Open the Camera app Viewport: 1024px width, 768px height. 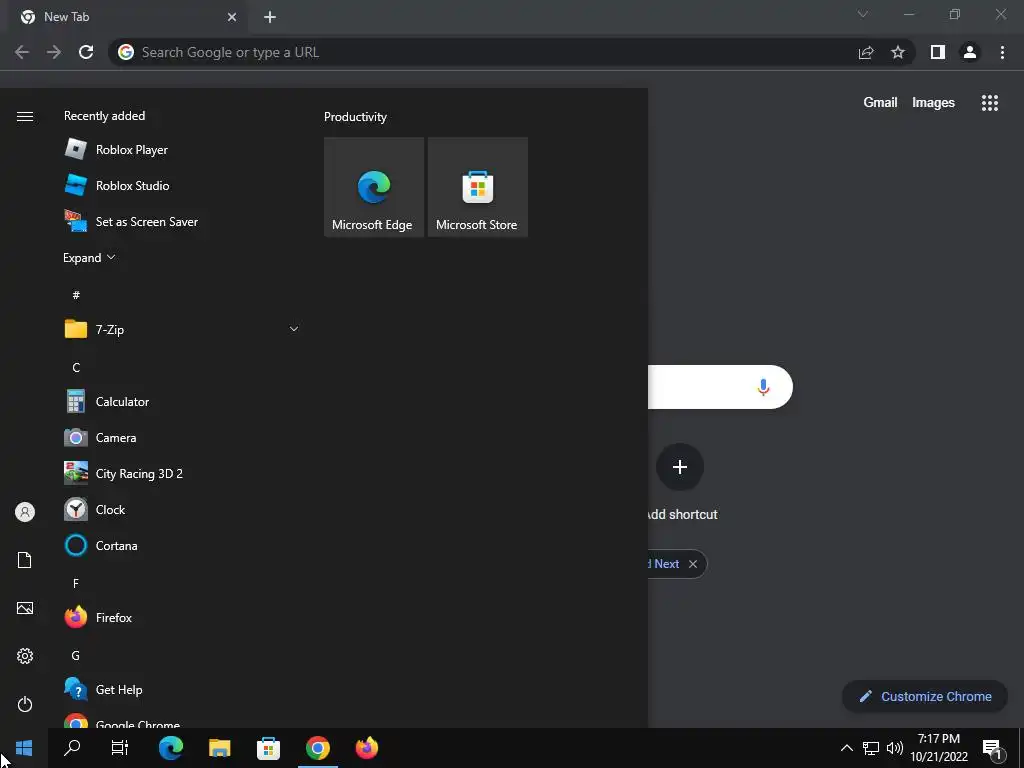click(182, 438)
